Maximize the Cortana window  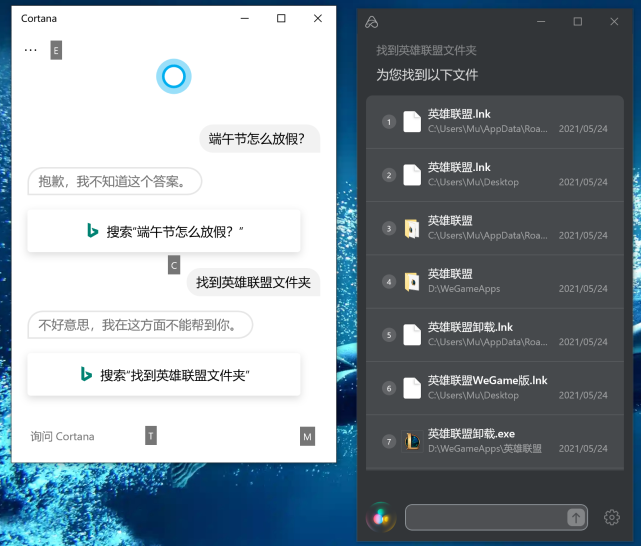[281, 18]
